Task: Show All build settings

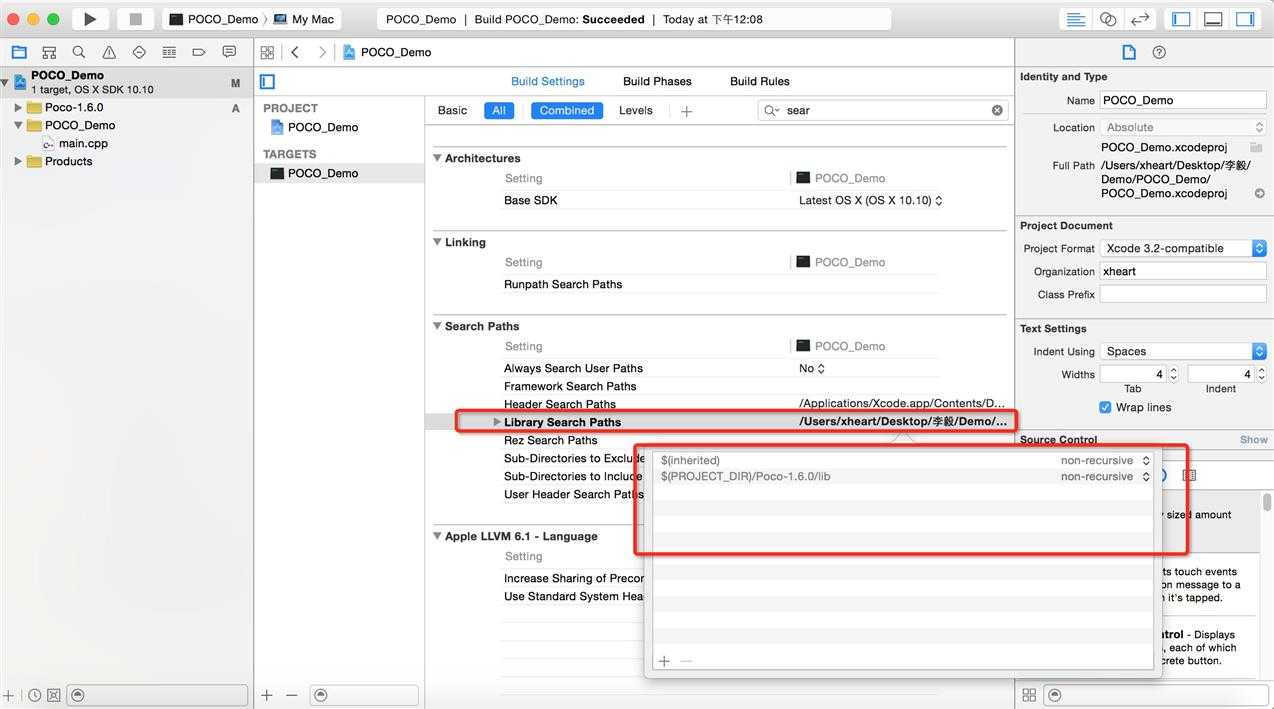Action: point(499,110)
